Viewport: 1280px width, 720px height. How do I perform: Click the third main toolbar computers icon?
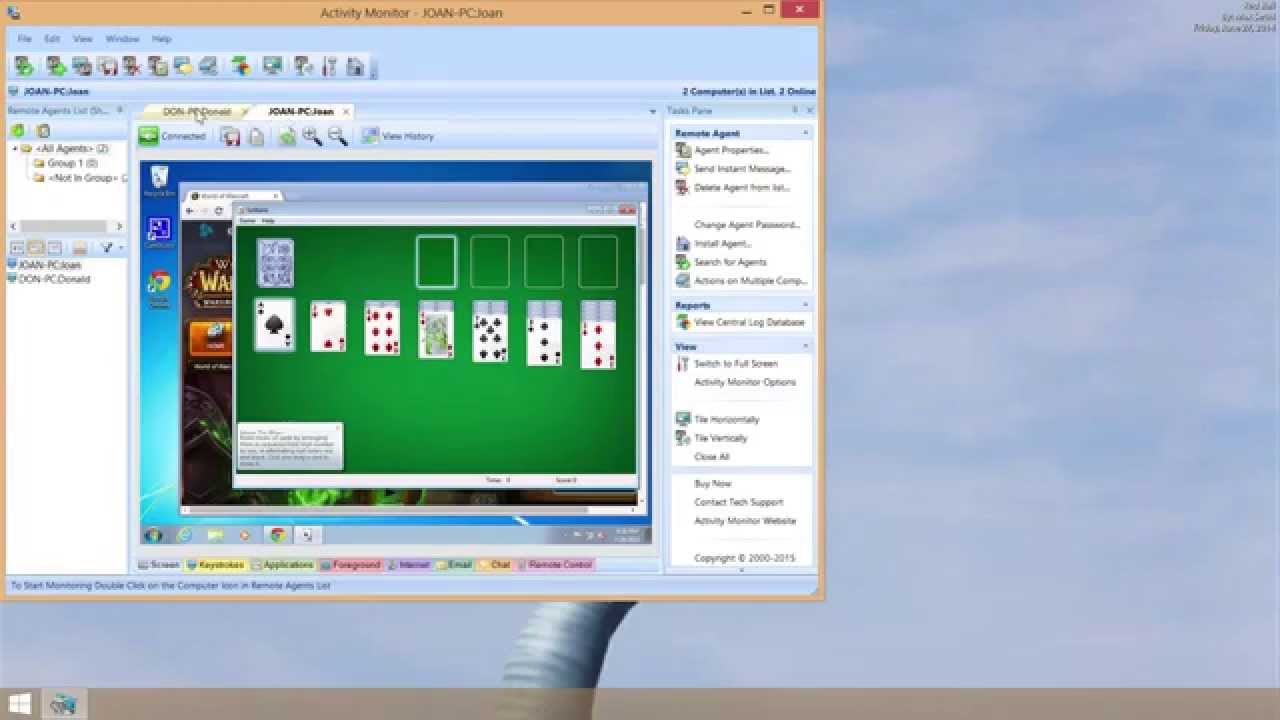pos(81,66)
